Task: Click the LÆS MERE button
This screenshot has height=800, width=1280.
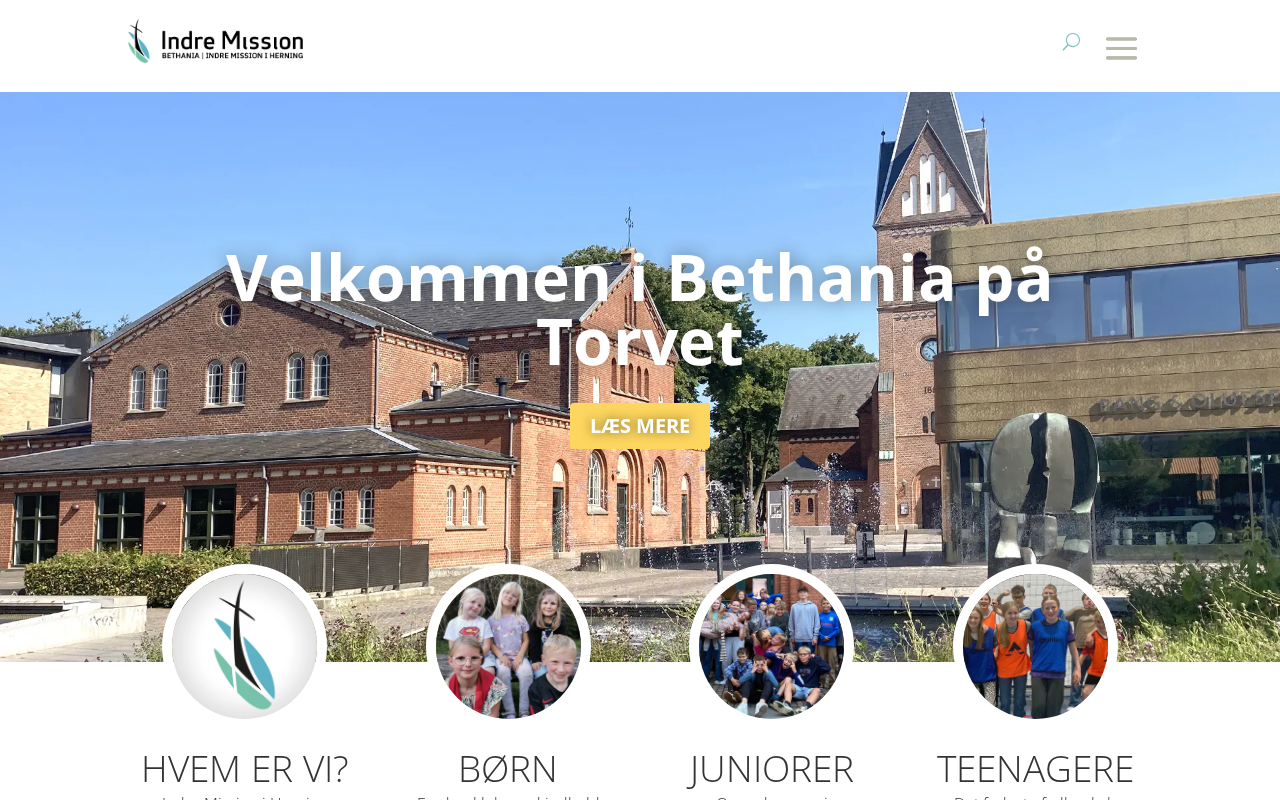Action: pyautogui.click(x=640, y=426)
